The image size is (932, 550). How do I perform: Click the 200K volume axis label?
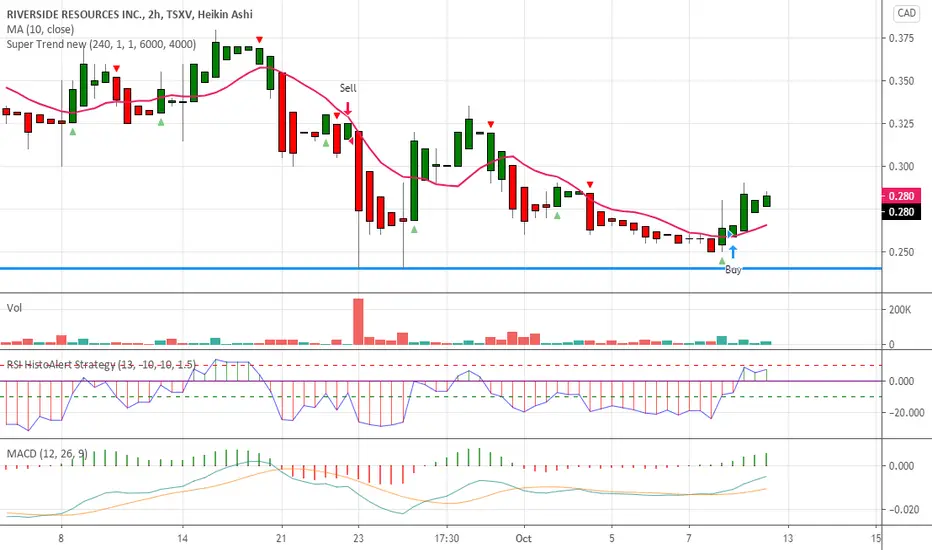point(900,310)
